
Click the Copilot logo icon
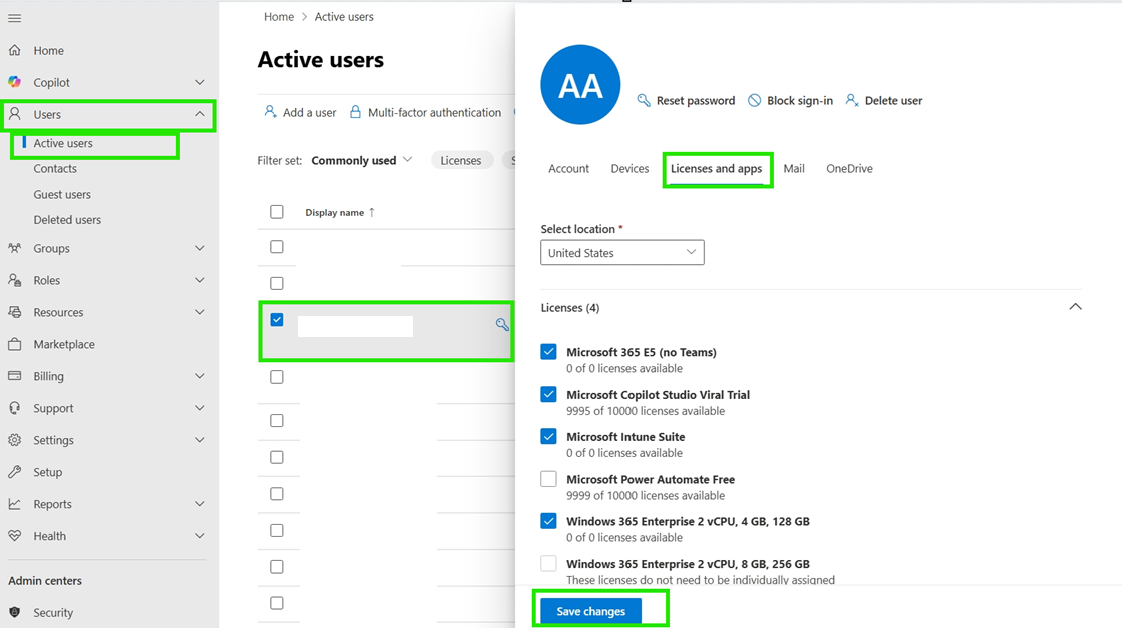[x=14, y=82]
